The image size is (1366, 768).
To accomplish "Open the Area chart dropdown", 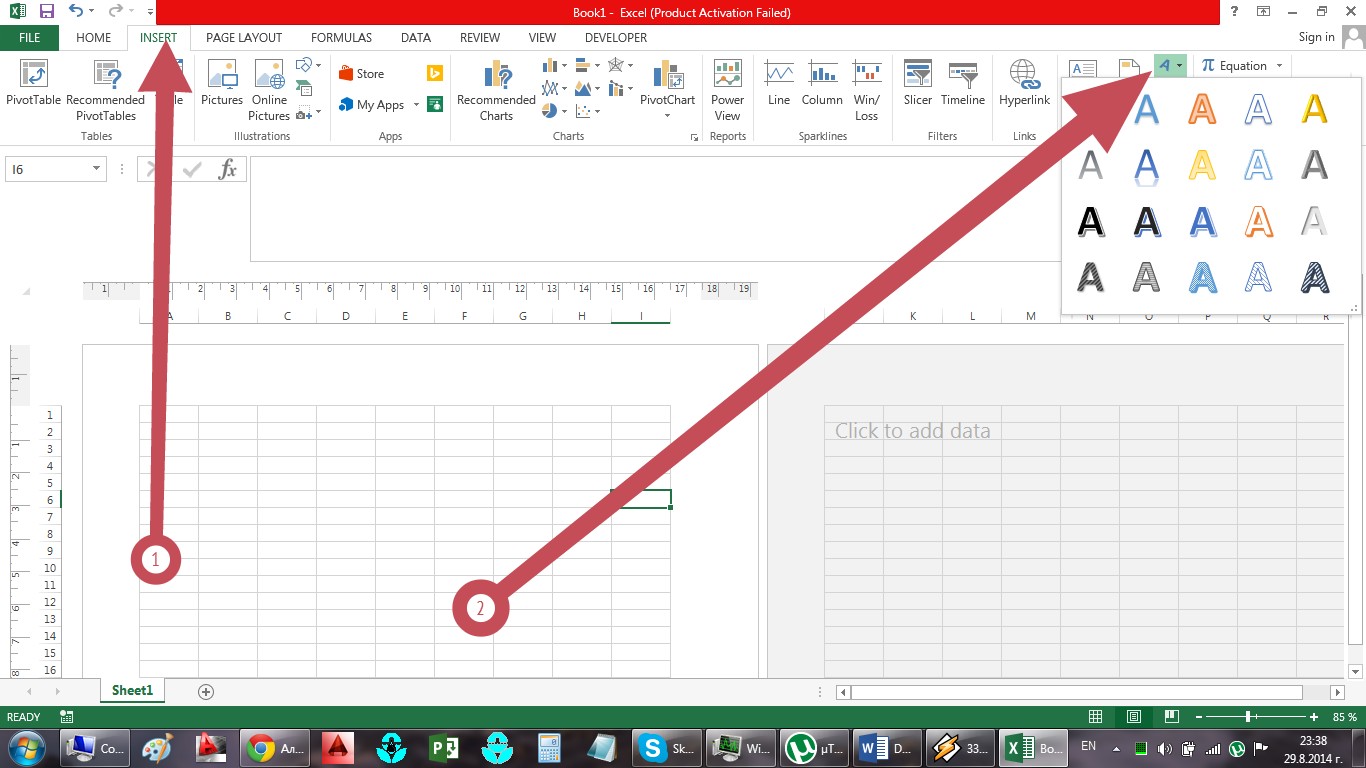I will click(x=588, y=89).
